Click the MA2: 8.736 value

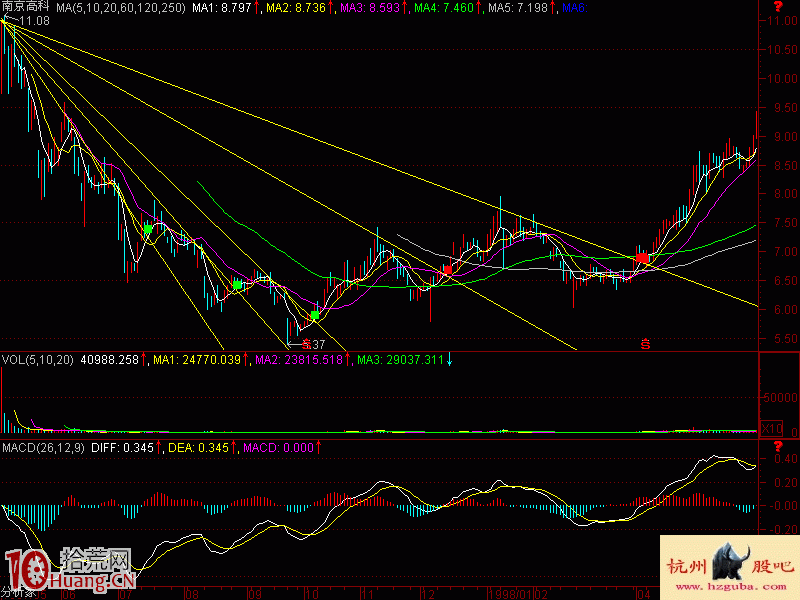pos(296,8)
